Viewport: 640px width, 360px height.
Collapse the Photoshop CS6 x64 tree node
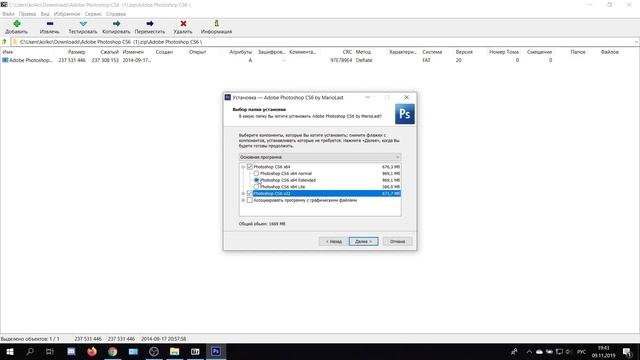(243, 167)
